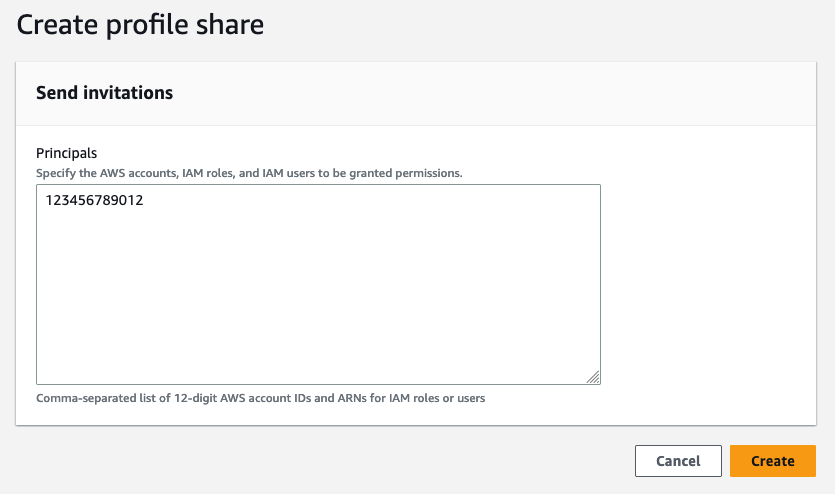Click the Create button
This screenshot has width=835, height=494.
point(772,461)
